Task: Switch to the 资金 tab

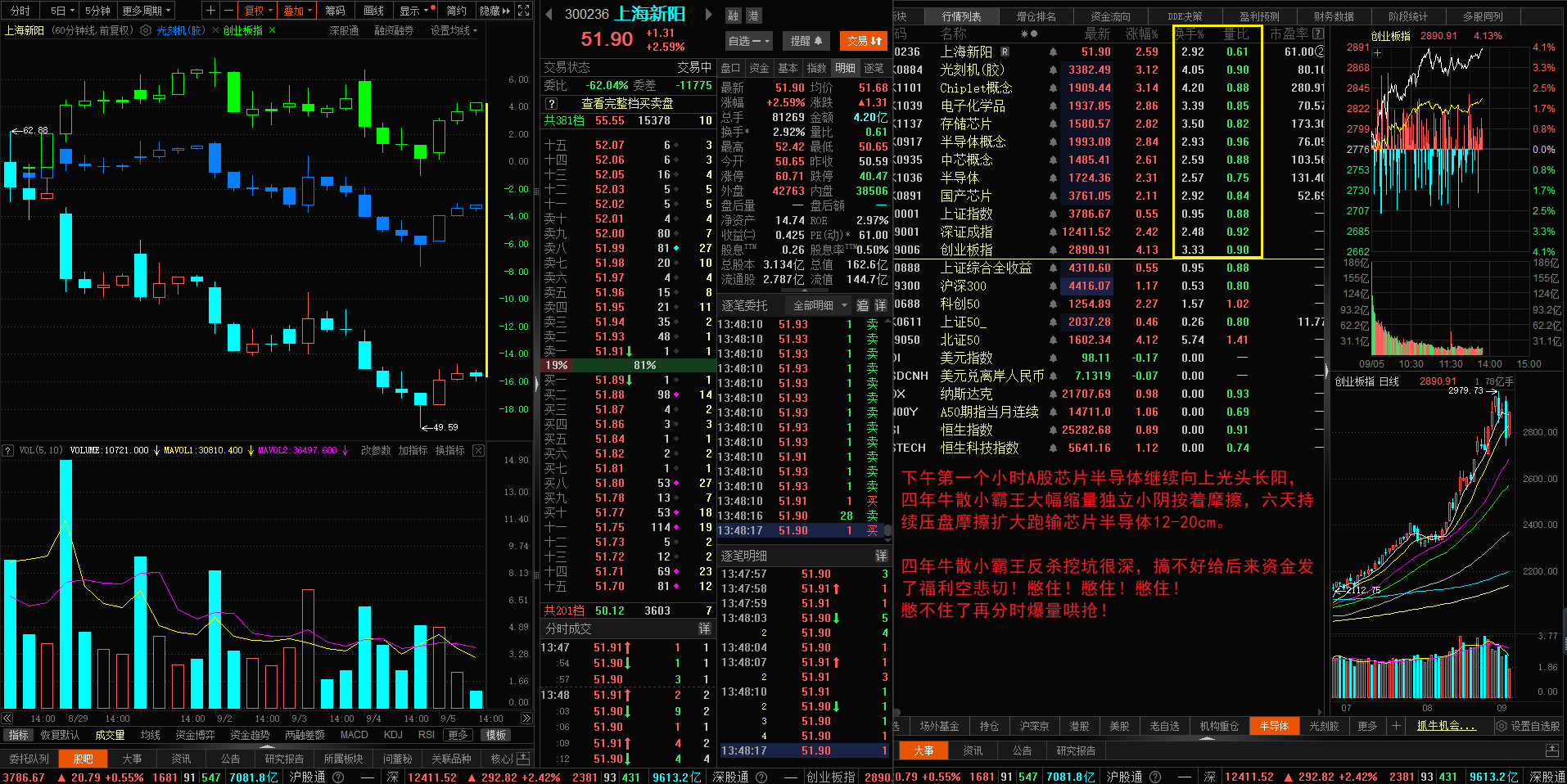Action: click(x=759, y=68)
